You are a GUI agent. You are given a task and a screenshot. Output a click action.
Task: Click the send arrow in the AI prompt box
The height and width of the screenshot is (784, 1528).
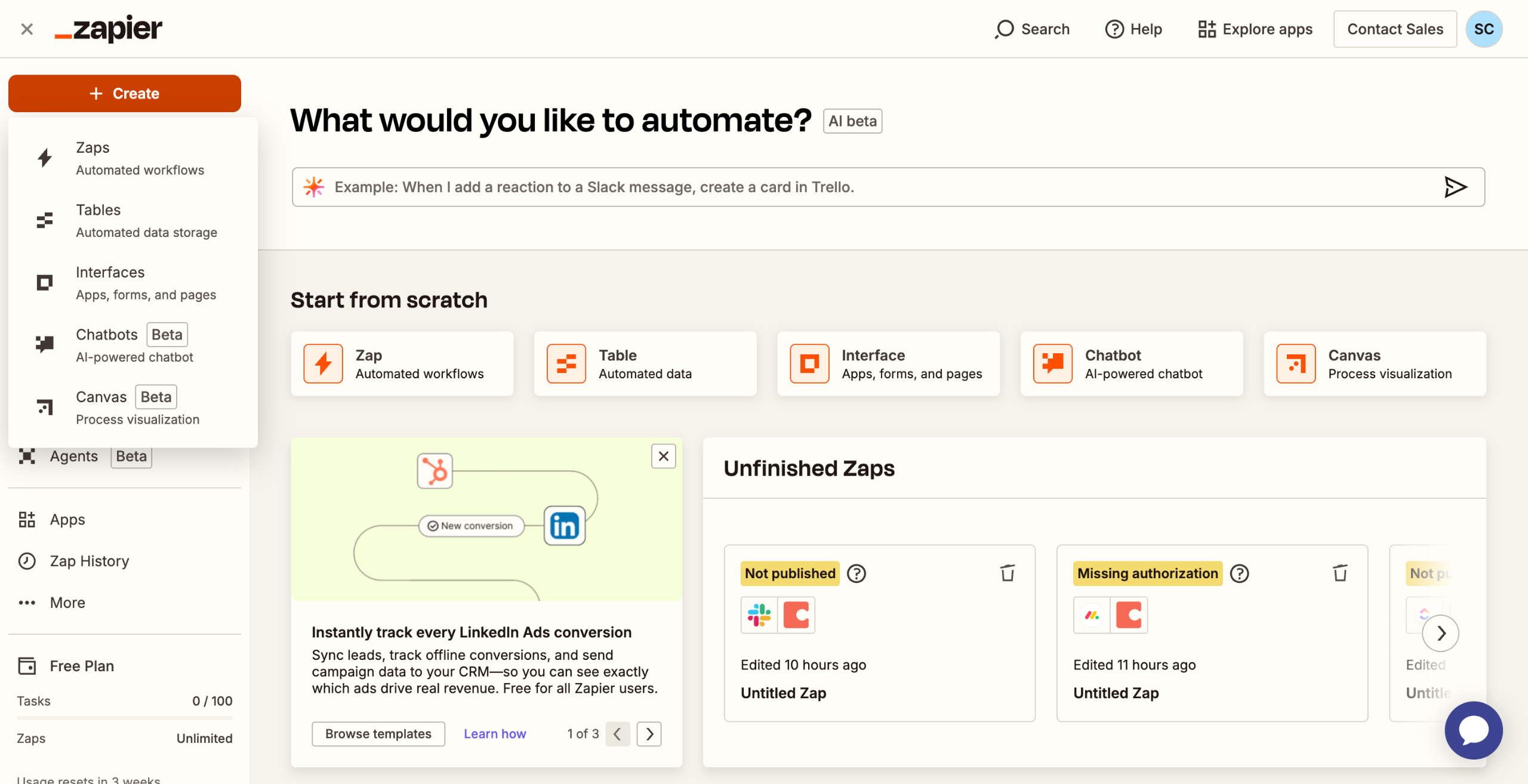click(1455, 187)
